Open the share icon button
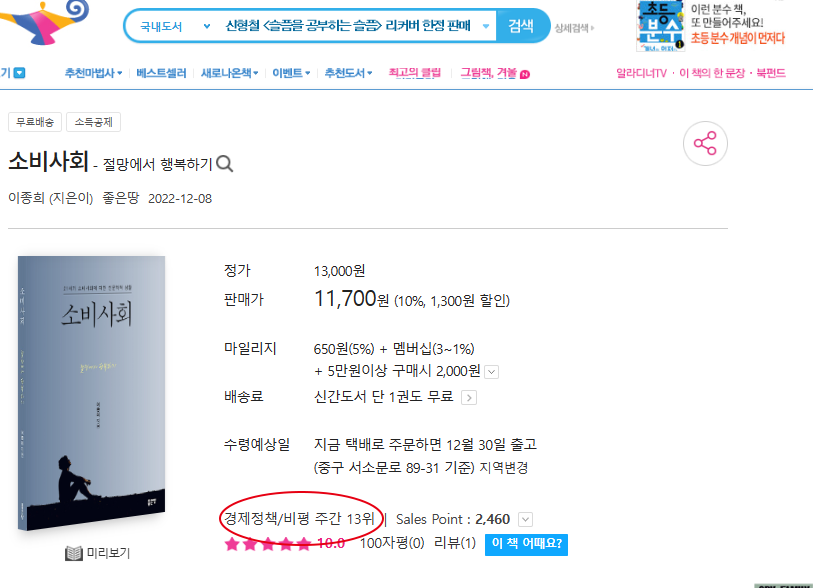Image resolution: width=813 pixels, height=588 pixels. pos(705,144)
